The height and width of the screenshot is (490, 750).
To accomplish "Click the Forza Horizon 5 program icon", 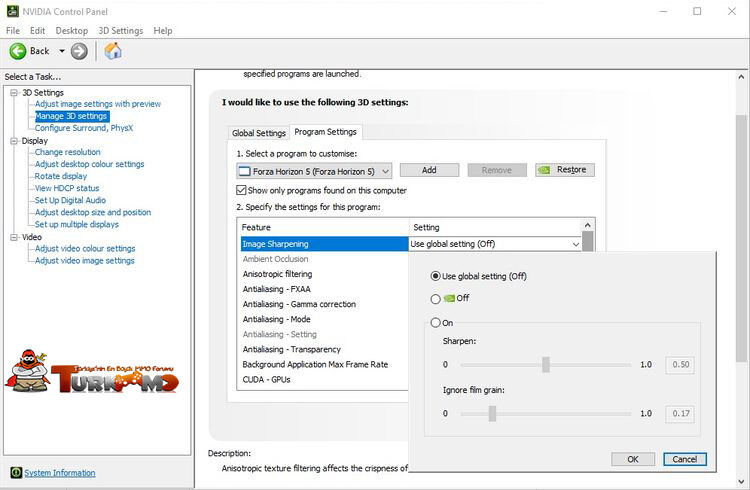I will click(x=244, y=171).
